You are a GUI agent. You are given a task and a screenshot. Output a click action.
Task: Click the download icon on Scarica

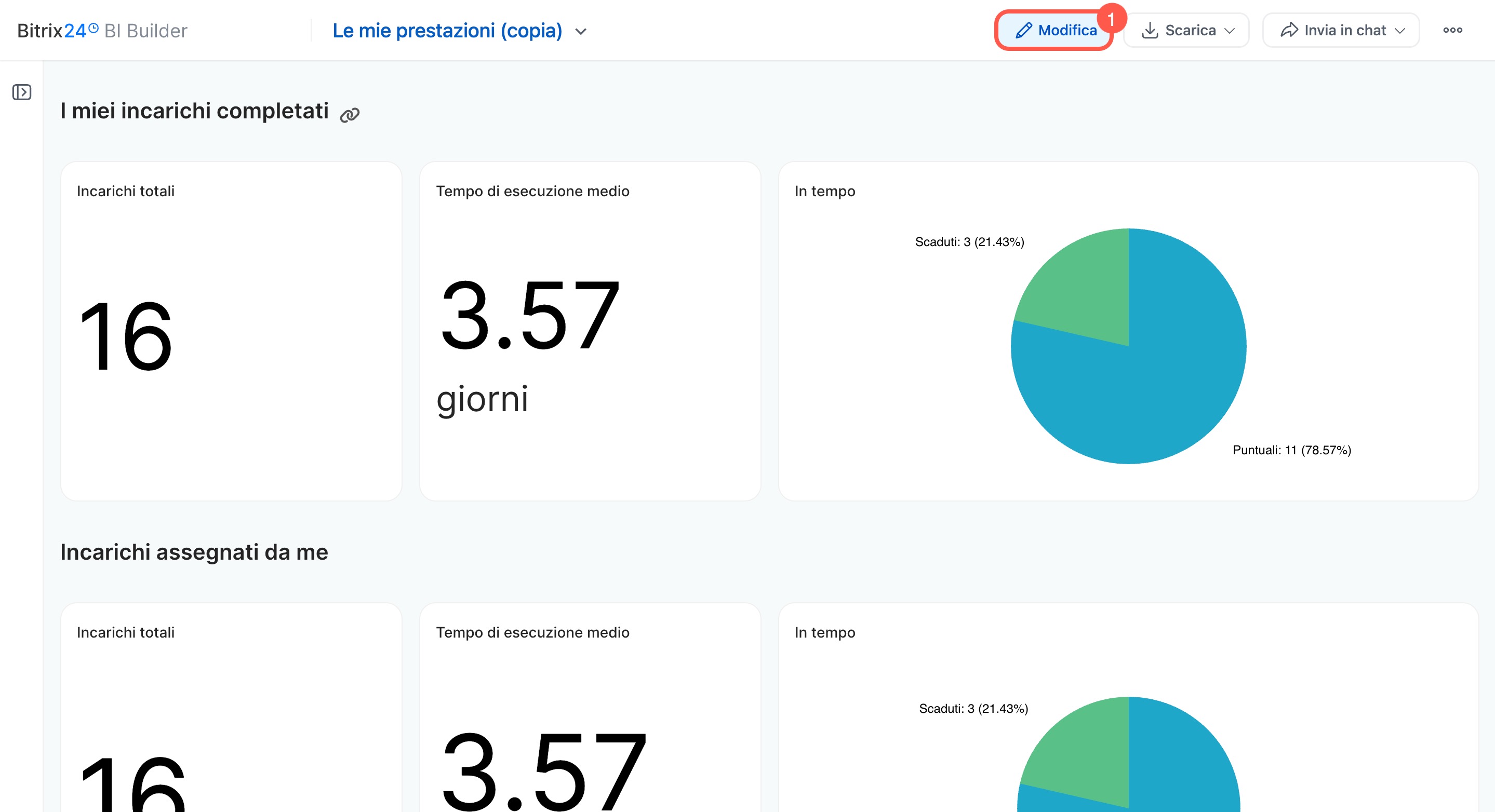tap(1150, 30)
